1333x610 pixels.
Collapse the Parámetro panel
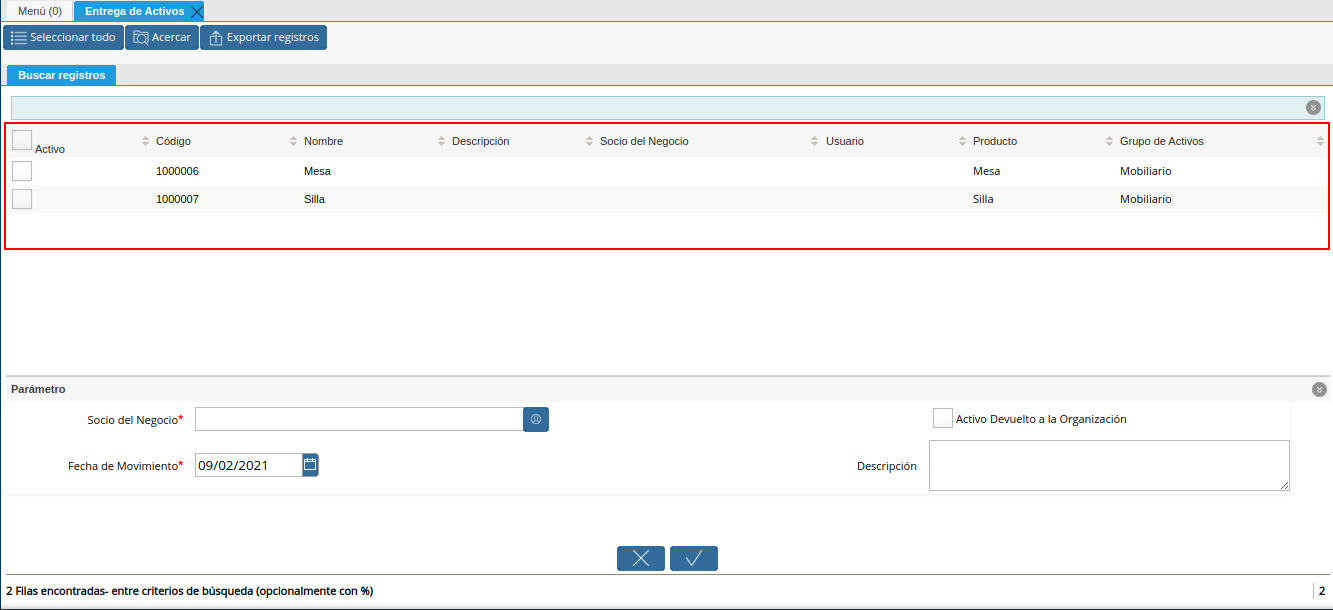coord(1319,390)
